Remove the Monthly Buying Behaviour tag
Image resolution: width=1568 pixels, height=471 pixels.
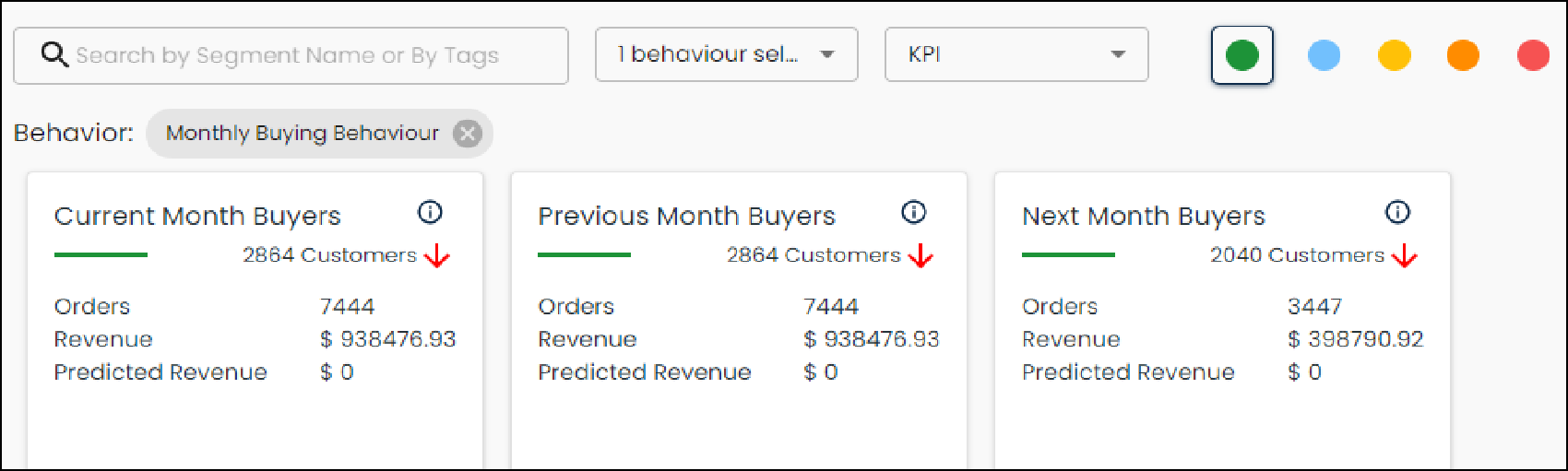point(468,134)
